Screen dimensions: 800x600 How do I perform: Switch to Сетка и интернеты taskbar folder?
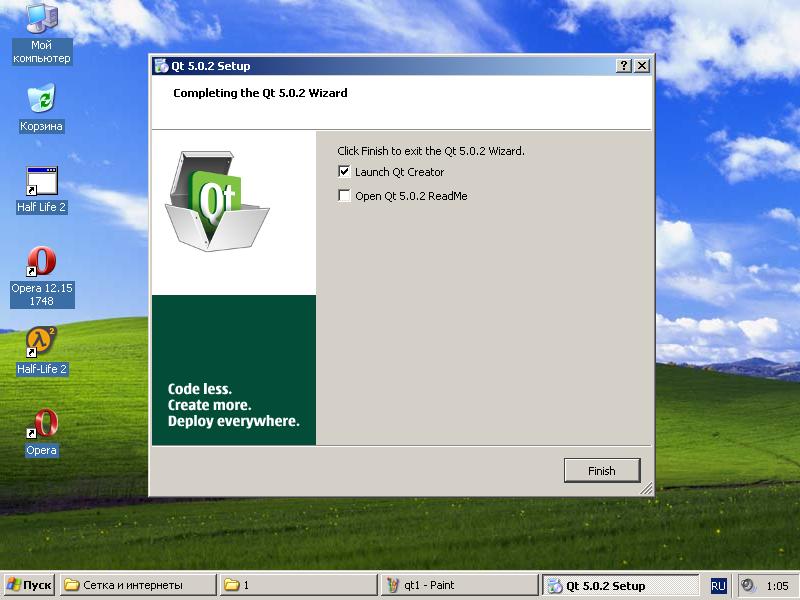138,585
